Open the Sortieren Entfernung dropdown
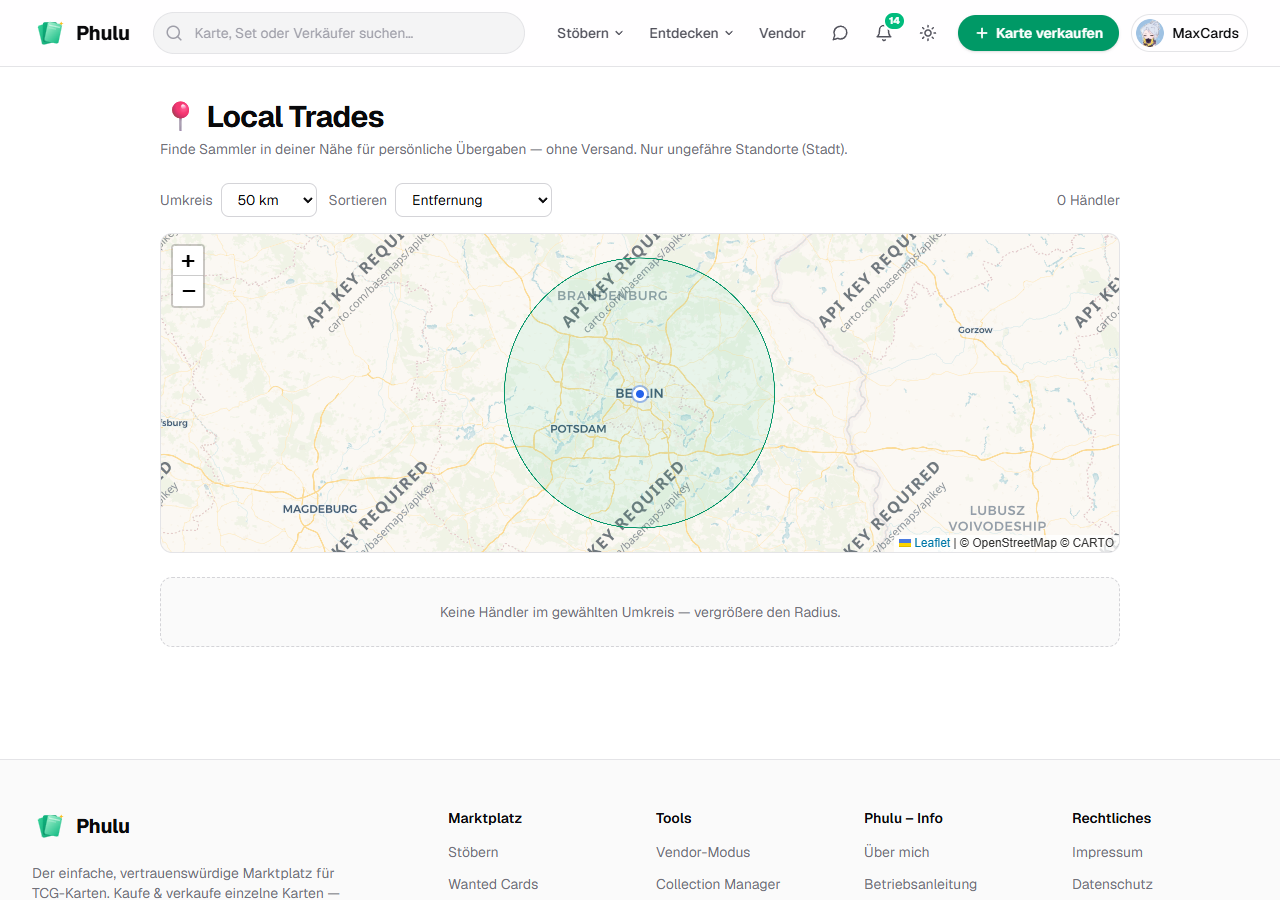Image resolution: width=1280 pixels, height=900 pixels. tap(473, 200)
